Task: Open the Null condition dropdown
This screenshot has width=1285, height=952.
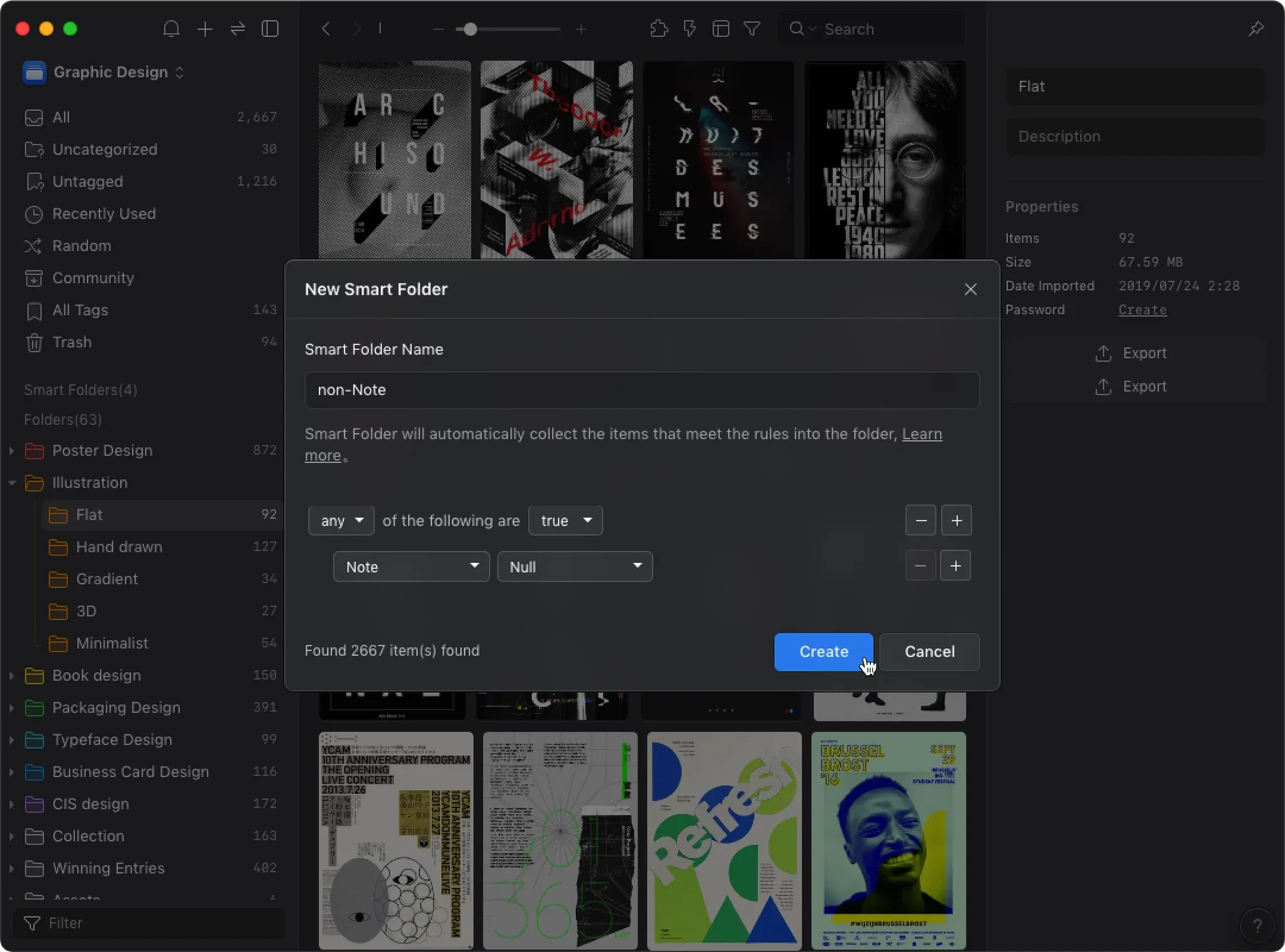Action: click(x=575, y=567)
